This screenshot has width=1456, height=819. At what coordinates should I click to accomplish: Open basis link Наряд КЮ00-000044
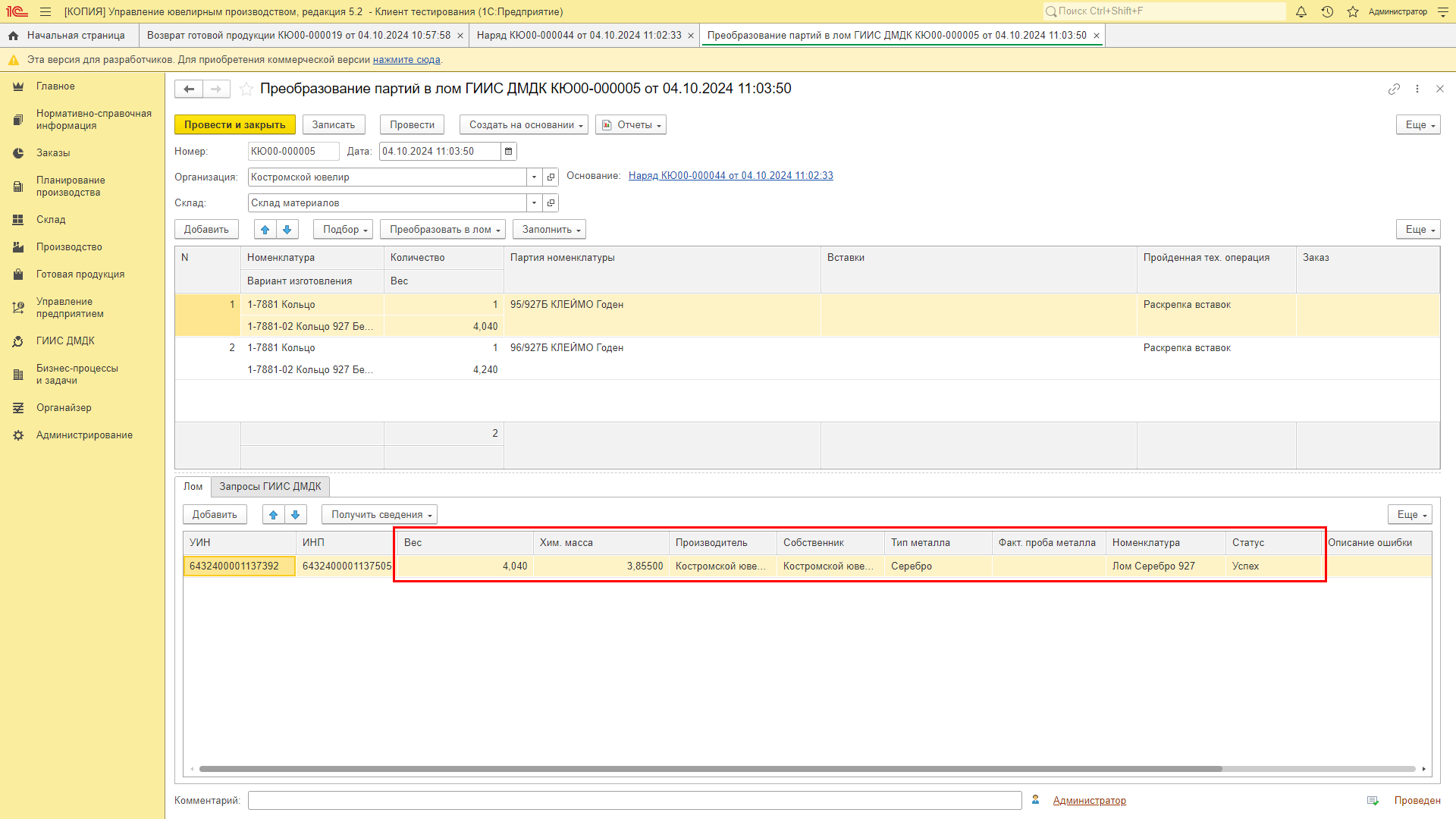tap(731, 176)
